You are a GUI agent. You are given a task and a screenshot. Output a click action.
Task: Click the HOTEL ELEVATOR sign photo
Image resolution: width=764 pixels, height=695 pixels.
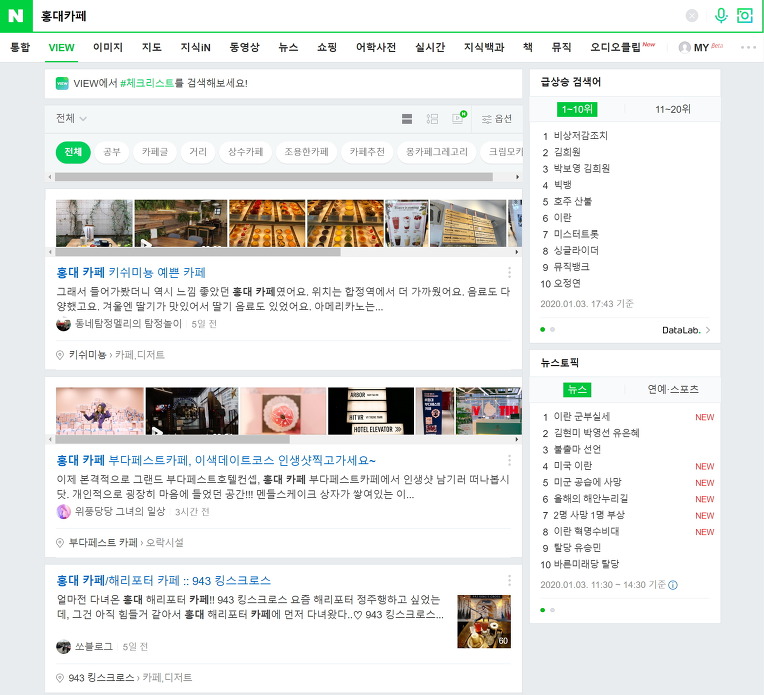tap(371, 410)
